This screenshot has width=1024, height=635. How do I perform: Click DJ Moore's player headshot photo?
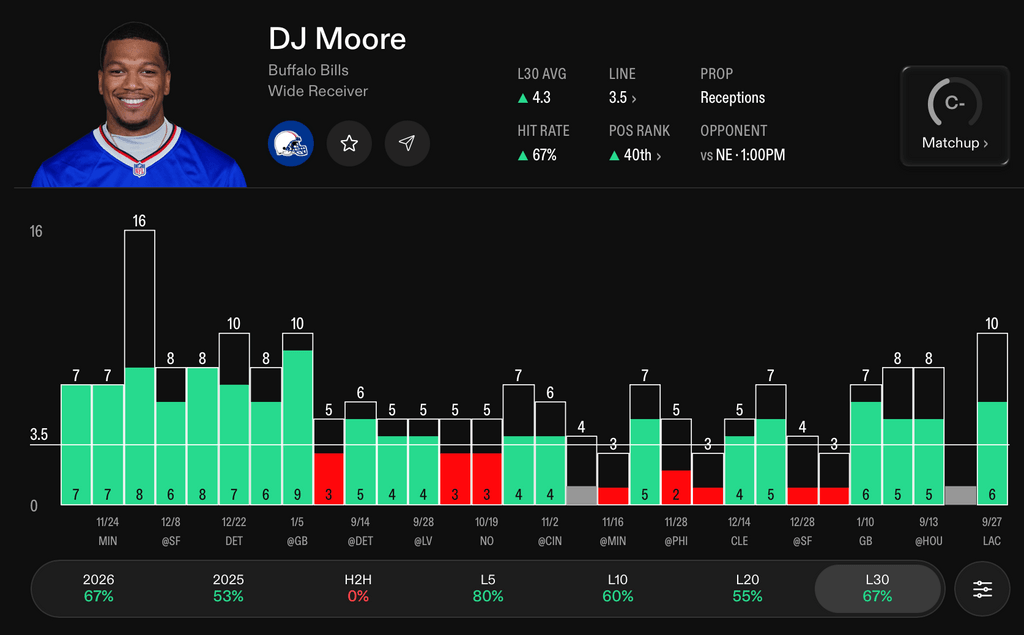[x=138, y=105]
